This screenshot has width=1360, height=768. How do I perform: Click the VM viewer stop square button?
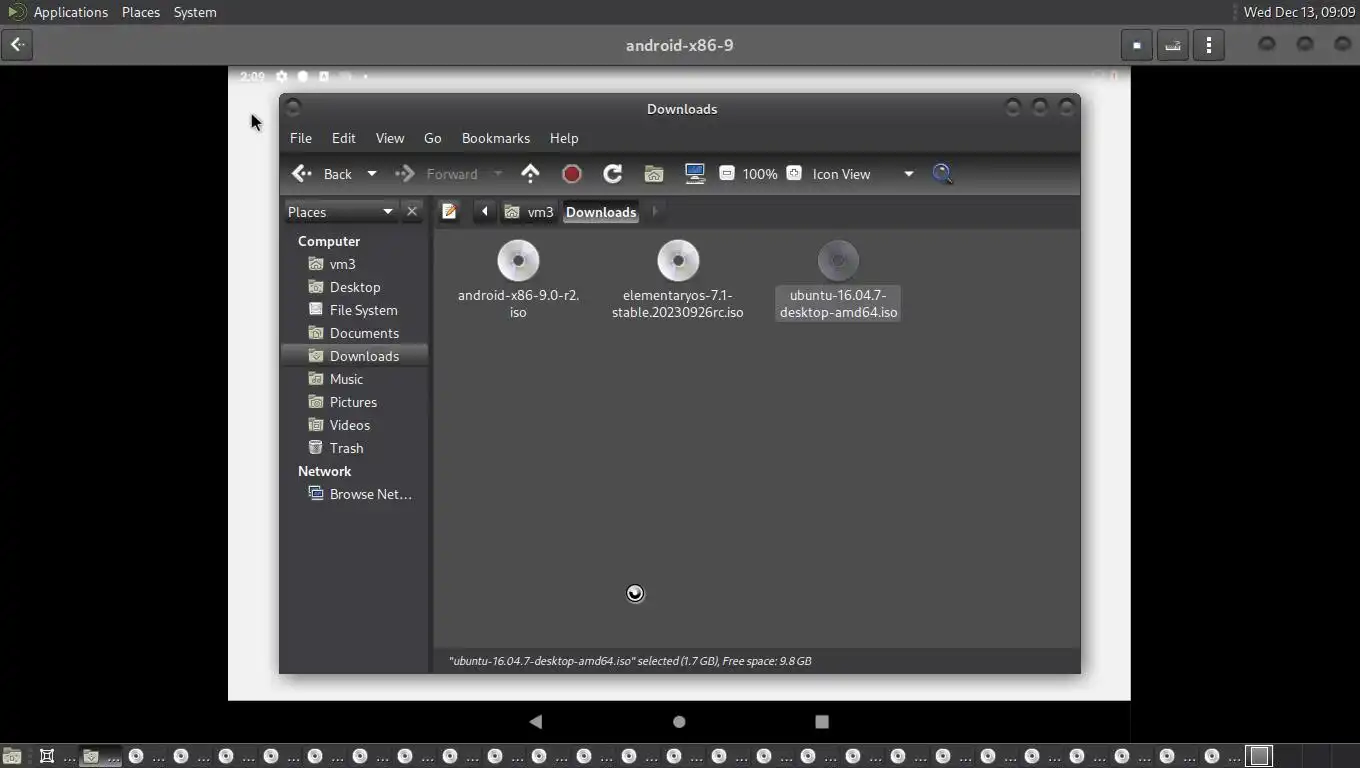(x=1137, y=45)
